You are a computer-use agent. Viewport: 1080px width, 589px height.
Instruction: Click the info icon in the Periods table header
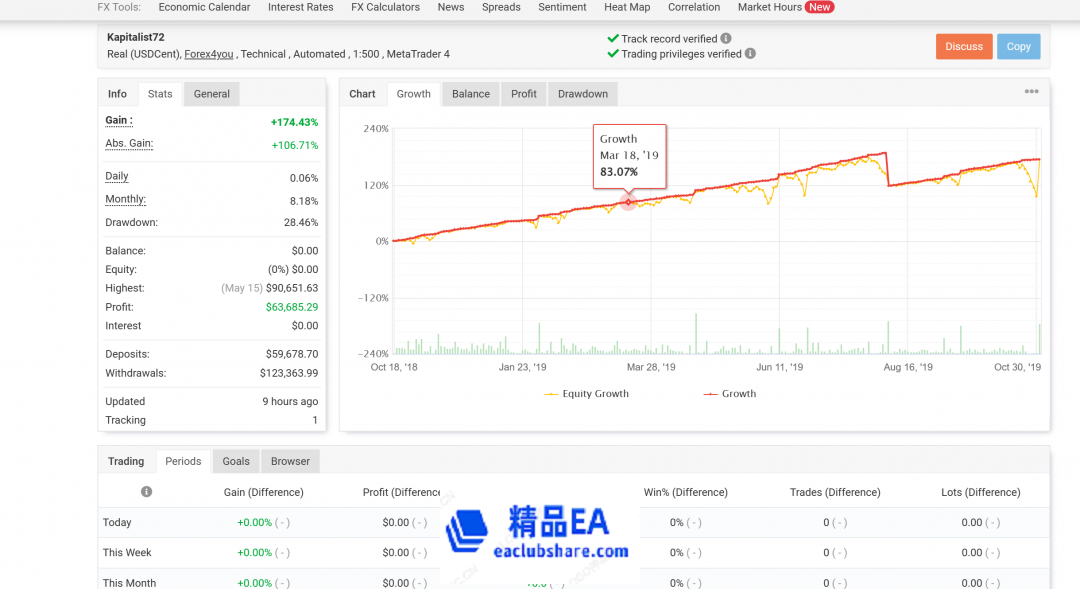(x=146, y=492)
